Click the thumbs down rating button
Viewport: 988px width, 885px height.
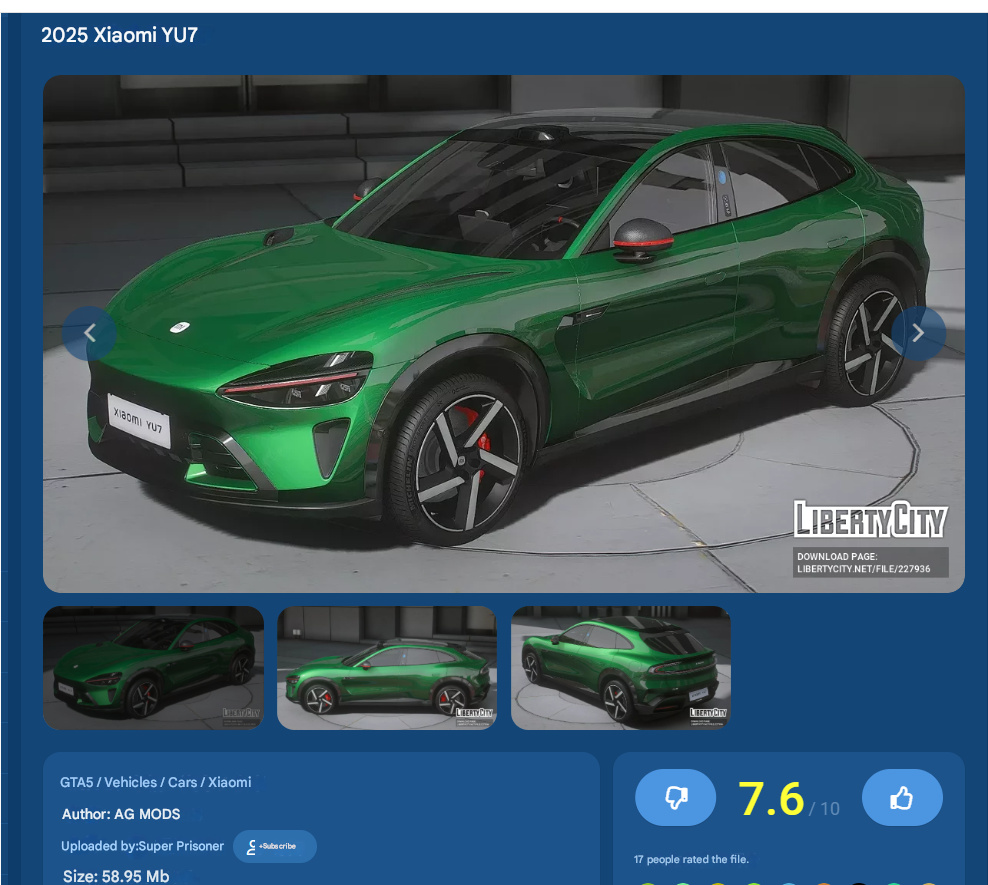[x=675, y=797]
